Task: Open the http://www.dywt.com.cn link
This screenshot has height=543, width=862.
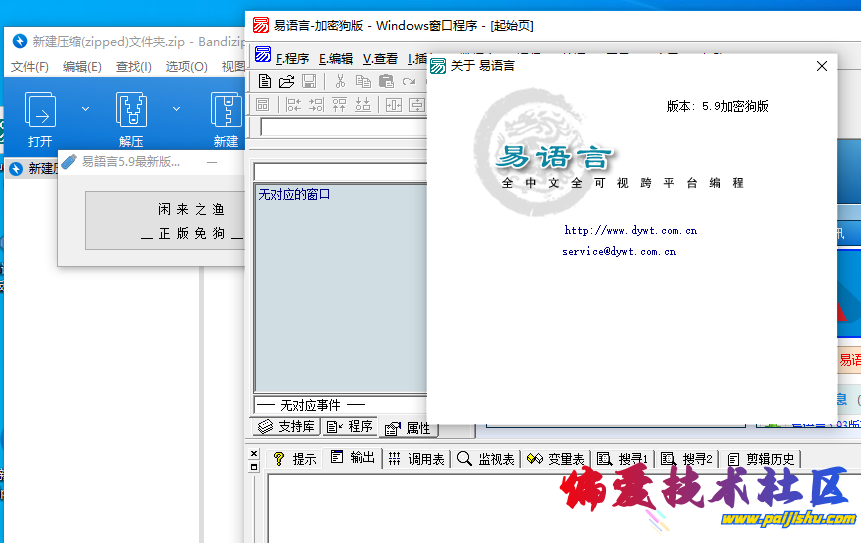Action: pyautogui.click(x=630, y=230)
